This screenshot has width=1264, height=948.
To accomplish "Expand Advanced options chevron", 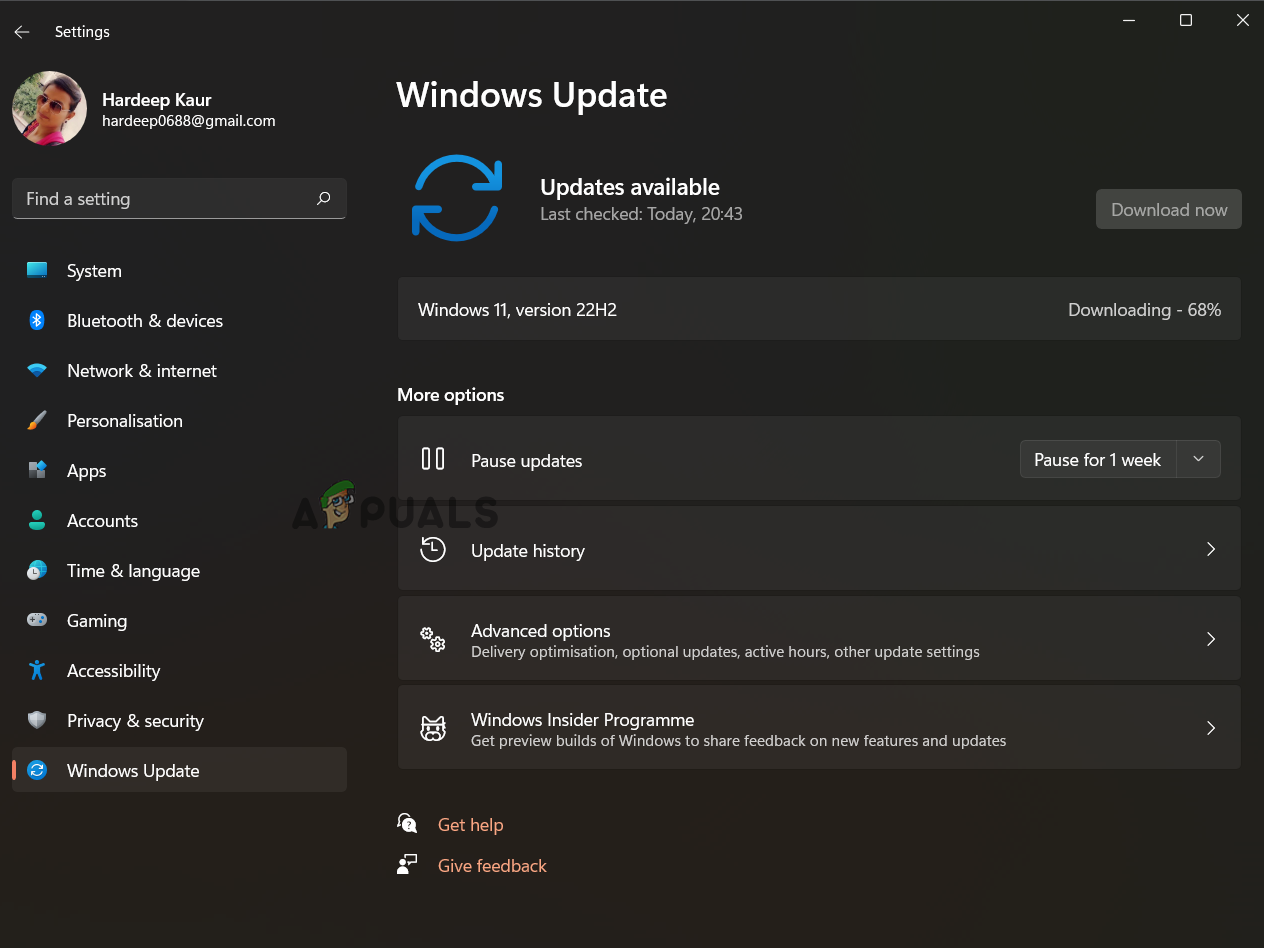I will [1211, 639].
